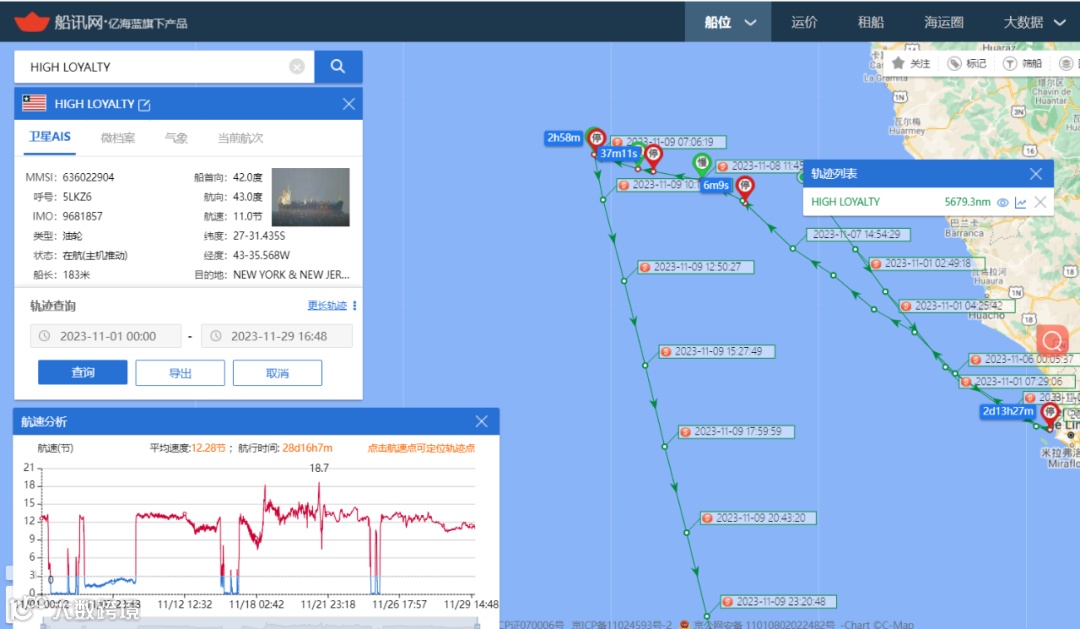Clear the HIGH LOYALTY search text
The height and width of the screenshot is (629, 1080).
pyautogui.click(x=297, y=67)
